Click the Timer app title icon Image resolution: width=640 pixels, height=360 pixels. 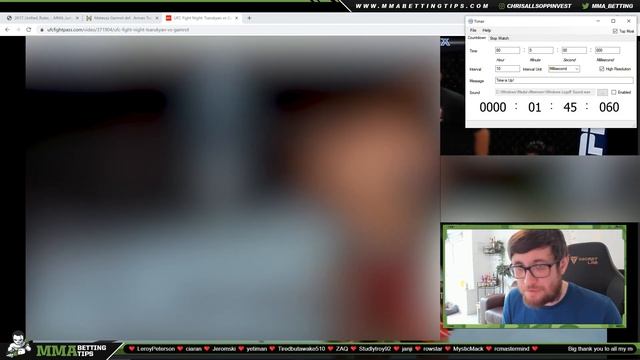pos(470,21)
